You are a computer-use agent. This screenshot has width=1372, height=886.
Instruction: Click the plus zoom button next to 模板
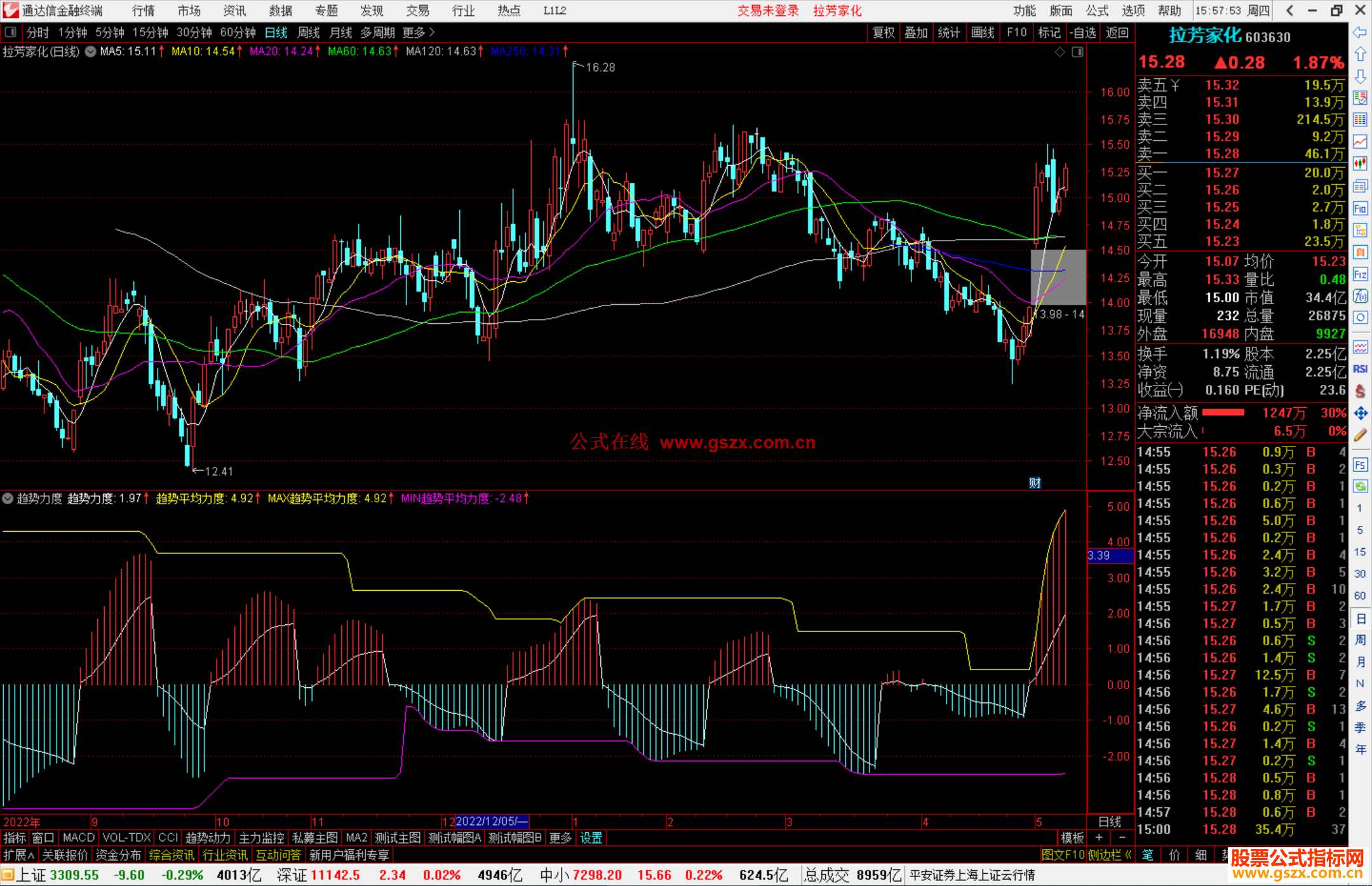pyautogui.click(x=1099, y=838)
